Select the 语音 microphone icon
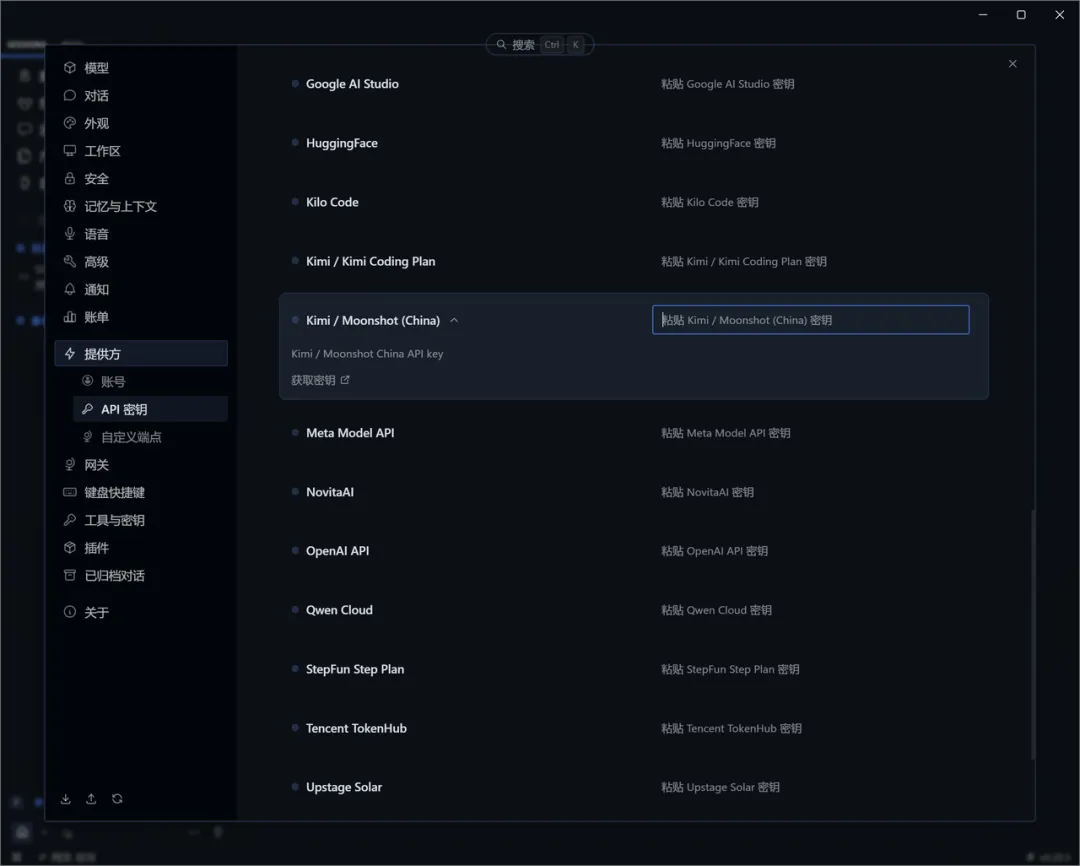The height and width of the screenshot is (866, 1080). click(x=70, y=234)
